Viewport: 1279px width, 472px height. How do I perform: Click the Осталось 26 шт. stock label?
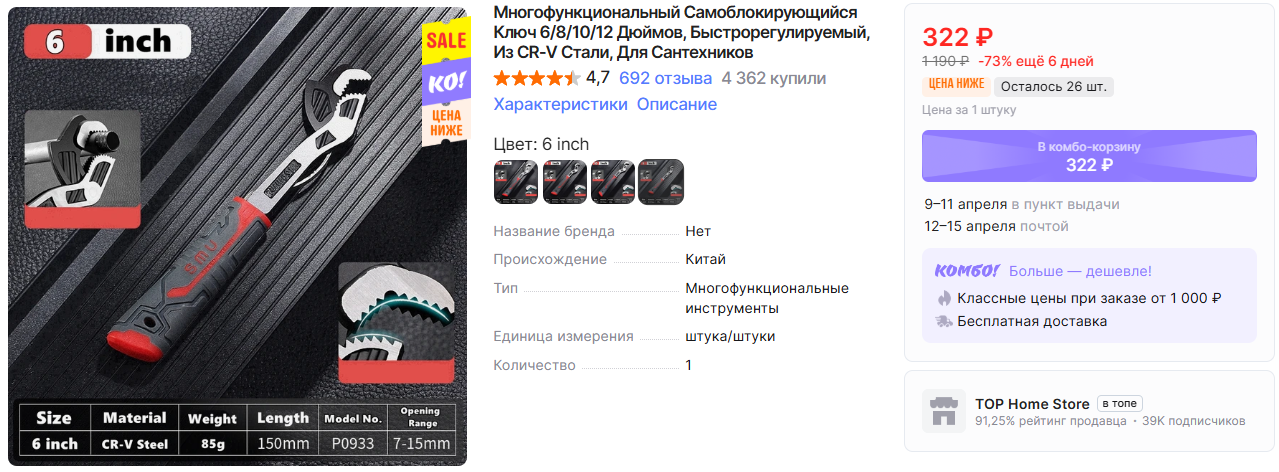click(1054, 86)
